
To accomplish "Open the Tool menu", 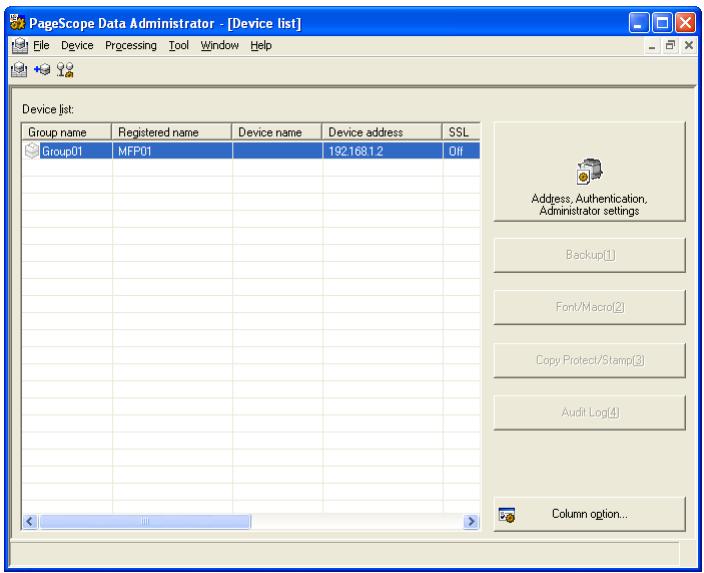I will tap(179, 45).
